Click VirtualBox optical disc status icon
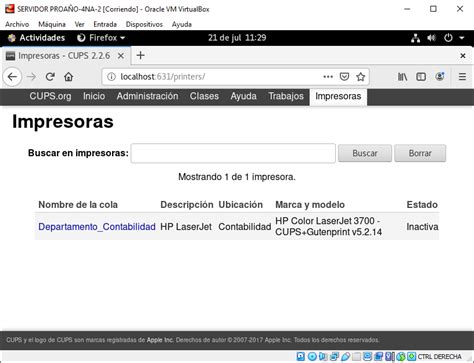474x363 pixels. tap(312, 357)
